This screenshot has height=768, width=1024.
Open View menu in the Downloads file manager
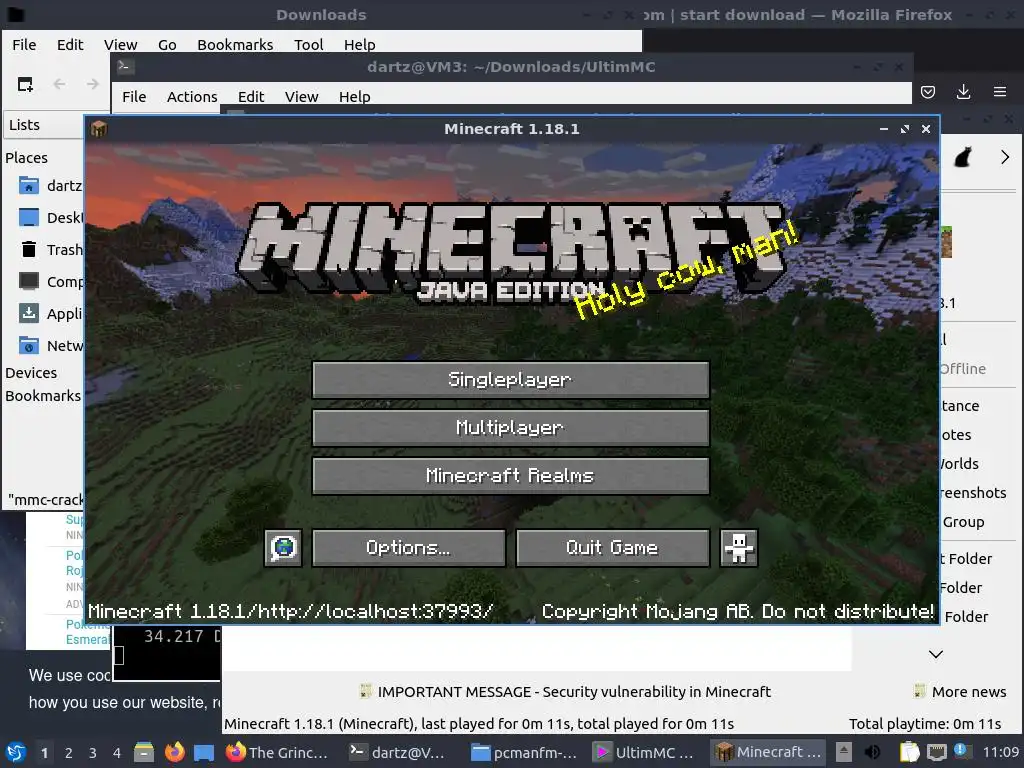pos(121,44)
